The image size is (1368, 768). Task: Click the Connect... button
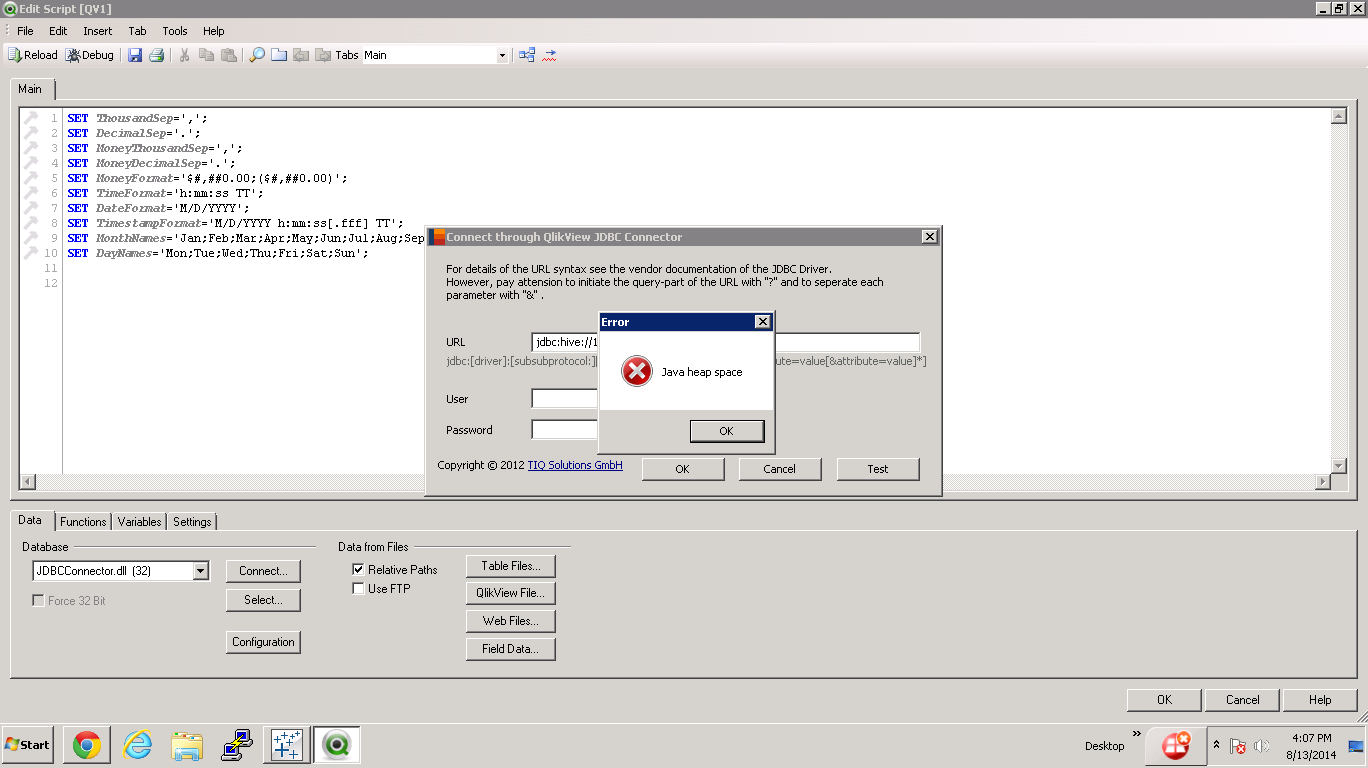pyautogui.click(x=263, y=571)
